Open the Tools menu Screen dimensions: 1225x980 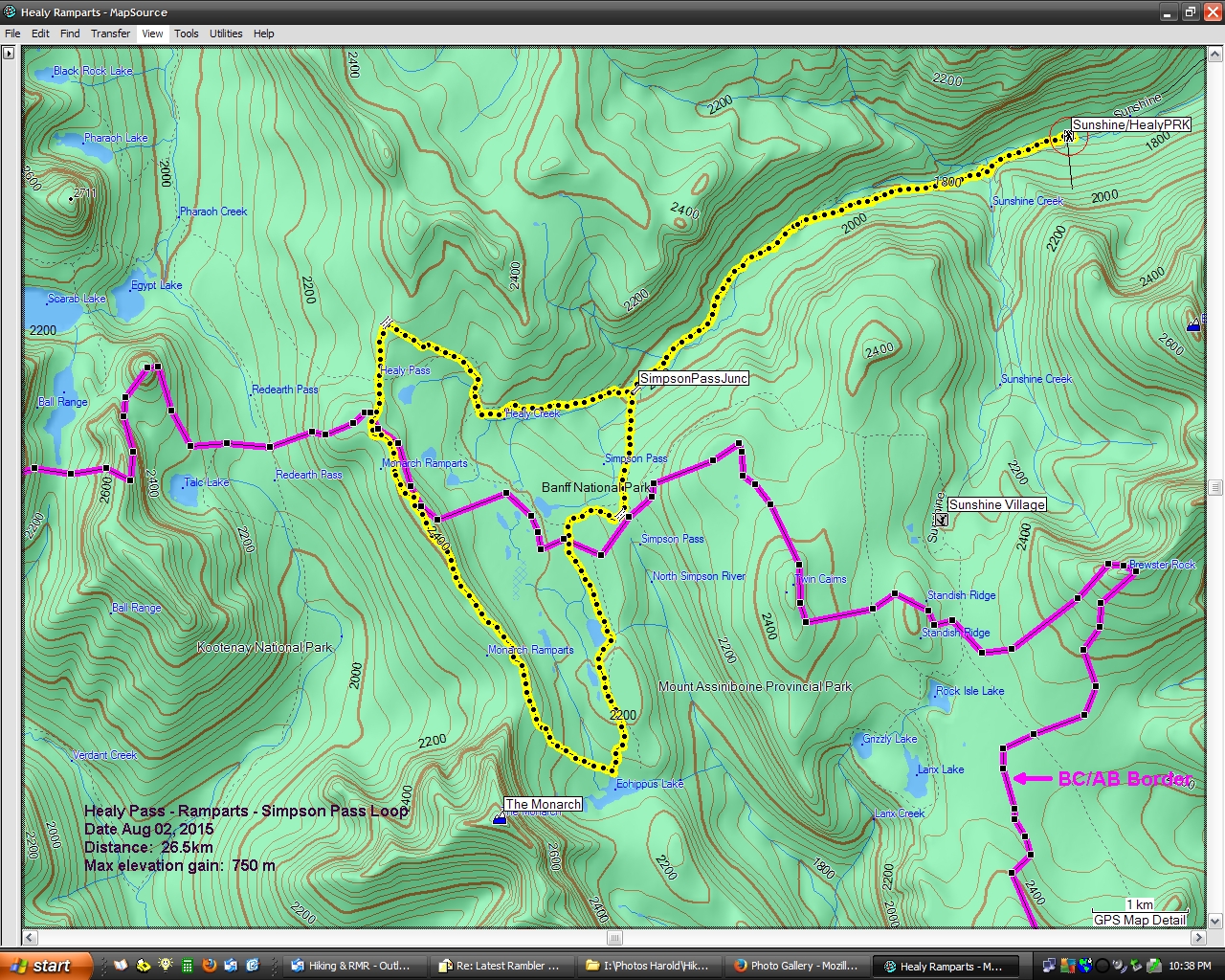pyautogui.click(x=186, y=33)
